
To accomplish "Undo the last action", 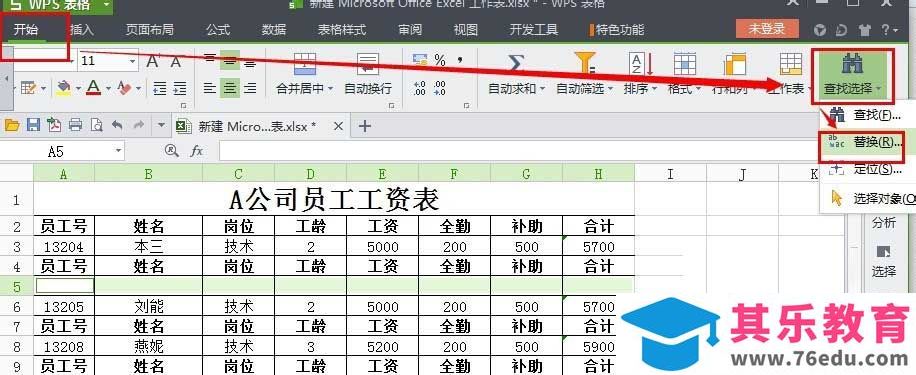I will (x=117, y=124).
